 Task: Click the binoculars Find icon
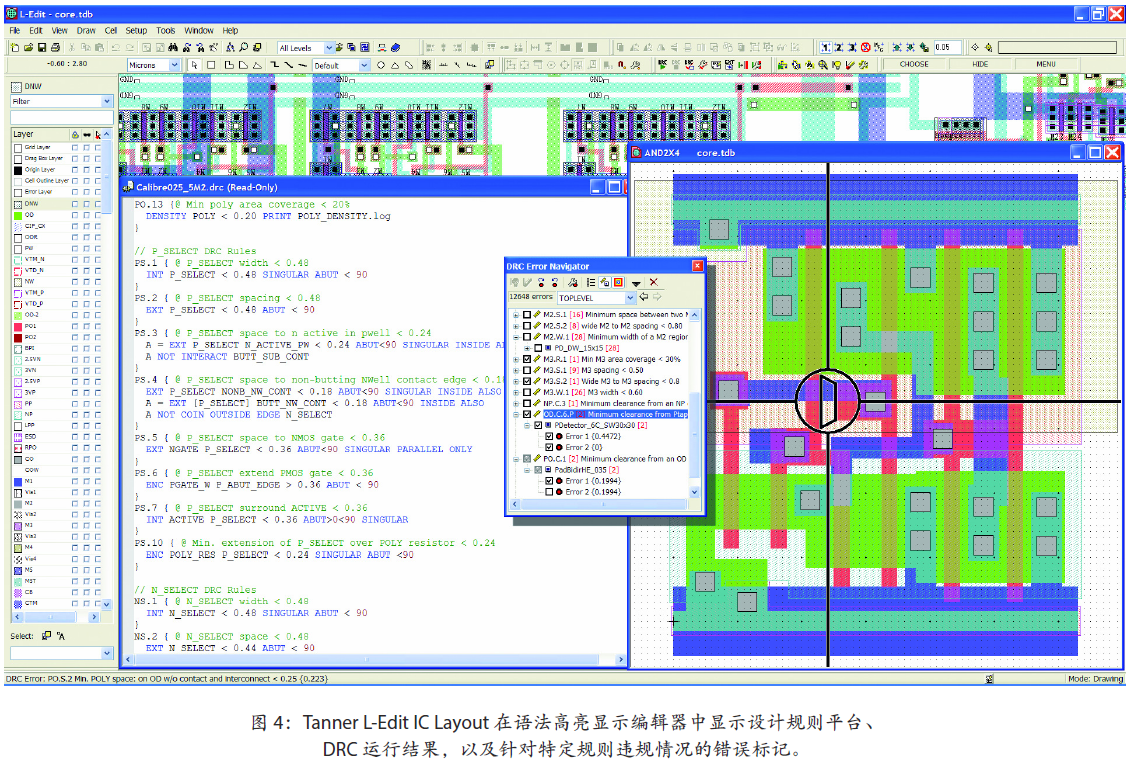click(x=173, y=47)
